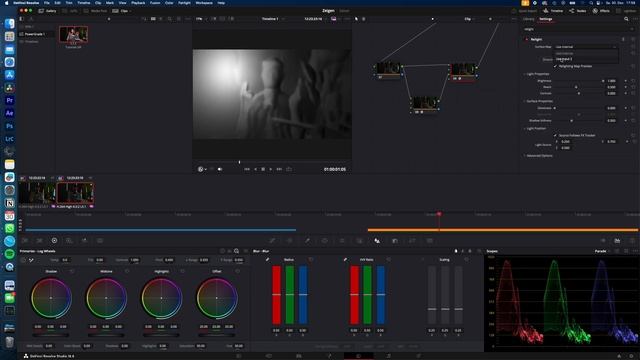Toggle the loop playback button
Viewport: 640px width, 360px height.
(289, 169)
